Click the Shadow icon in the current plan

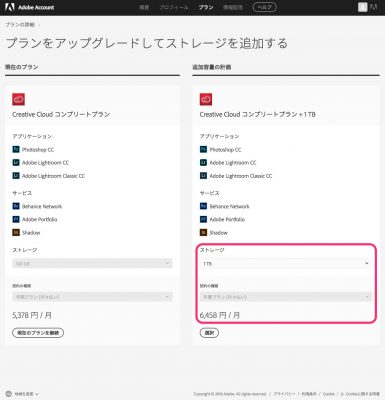click(x=16, y=232)
